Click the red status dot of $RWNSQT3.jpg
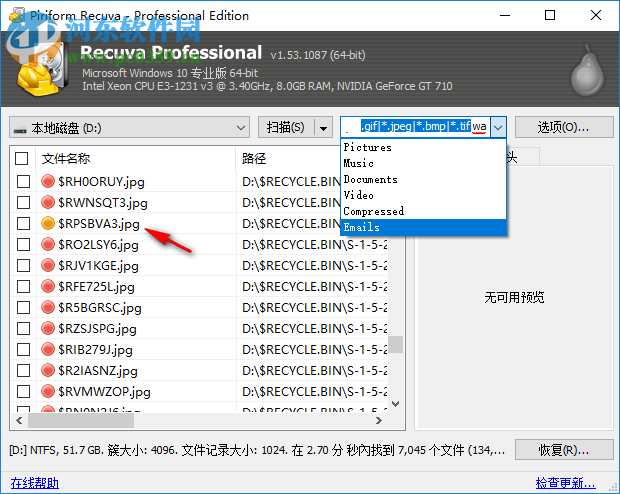Screen dimensions: 620x494 [x=48, y=202]
